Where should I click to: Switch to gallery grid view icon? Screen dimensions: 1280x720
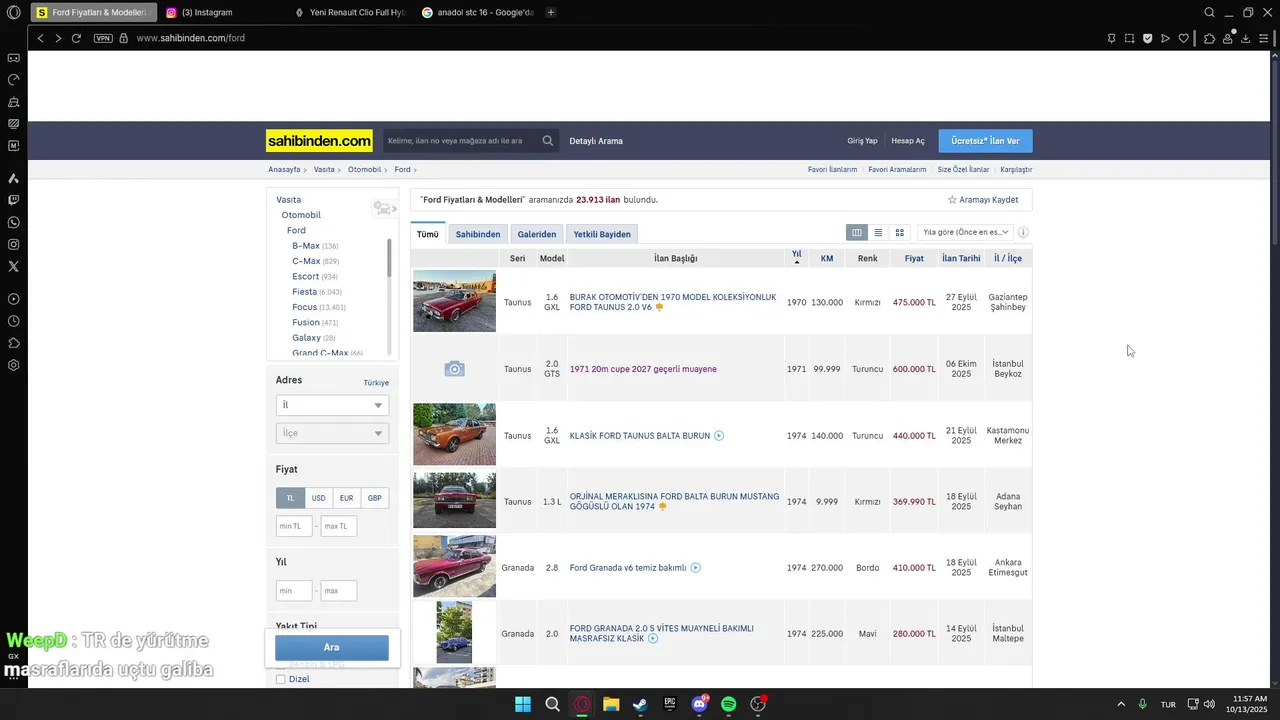pyautogui.click(x=900, y=233)
